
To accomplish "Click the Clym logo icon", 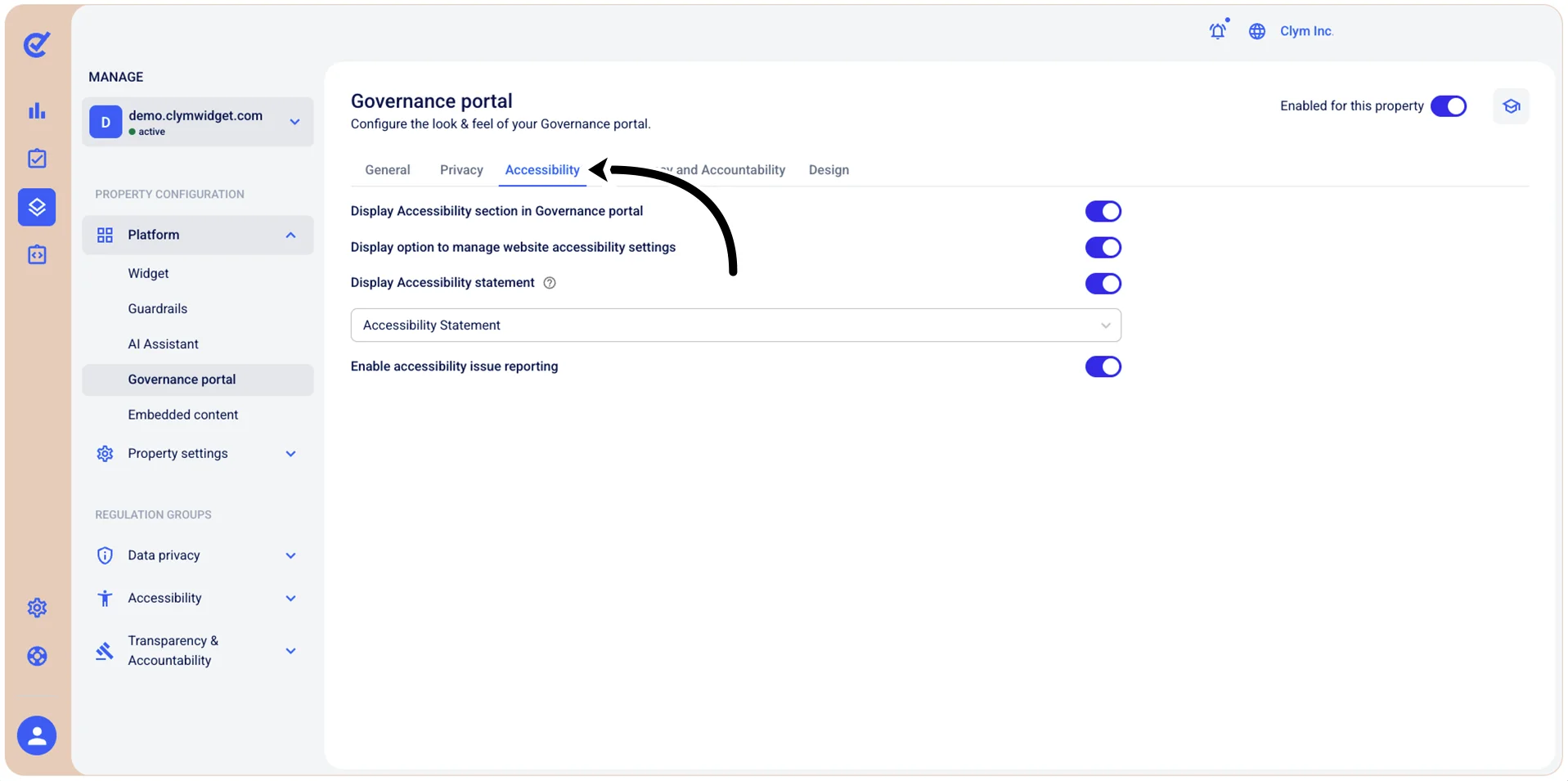I will pyautogui.click(x=37, y=44).
